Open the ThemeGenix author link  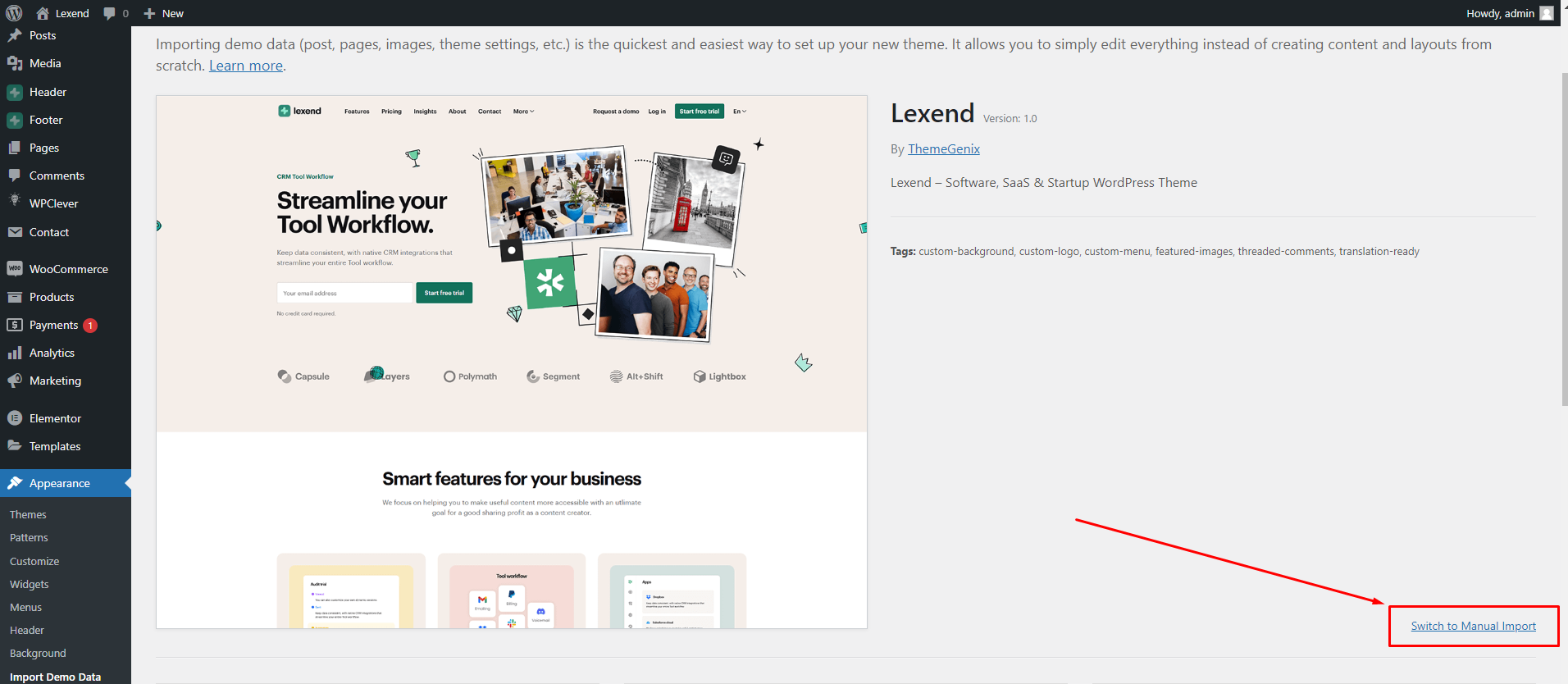(x=944, y=148)
